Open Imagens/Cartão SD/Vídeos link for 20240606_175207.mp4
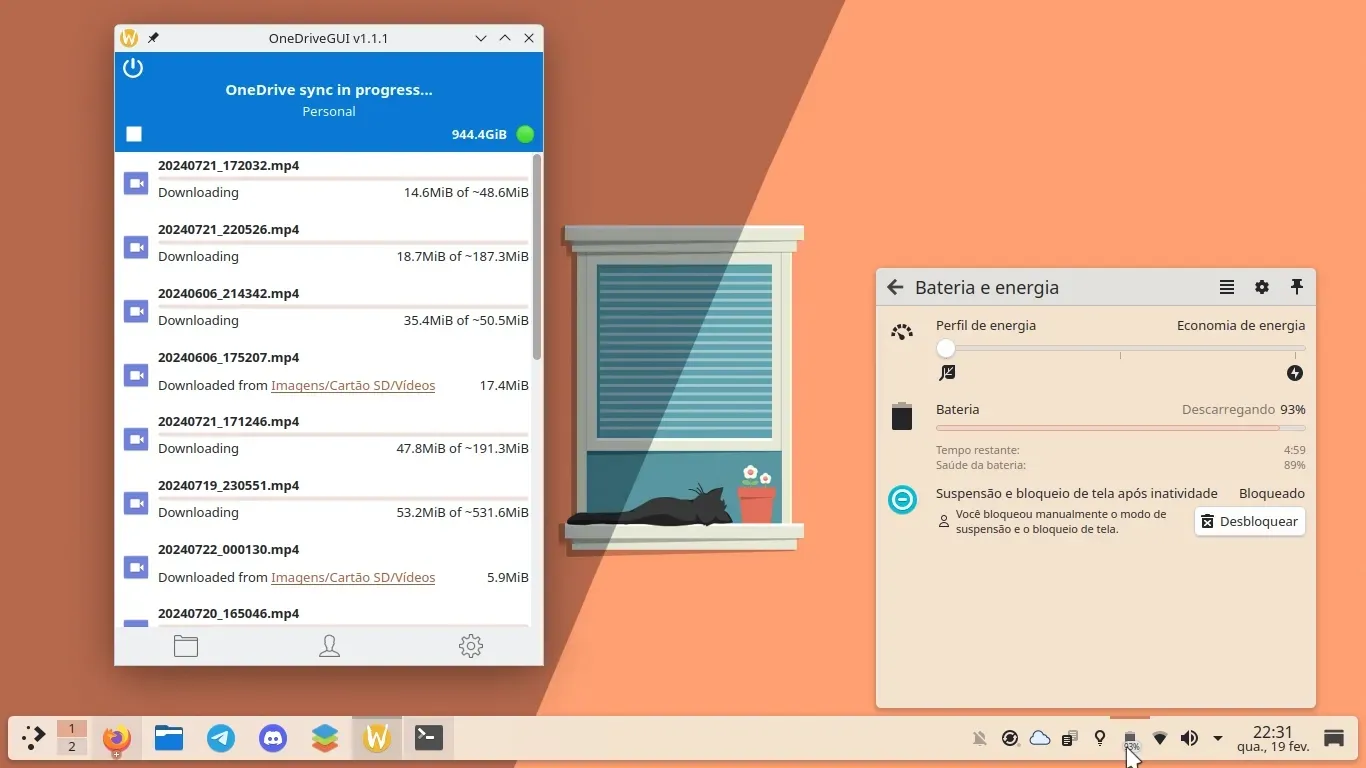Viewport: 1366px width, 768px height. 353,385
